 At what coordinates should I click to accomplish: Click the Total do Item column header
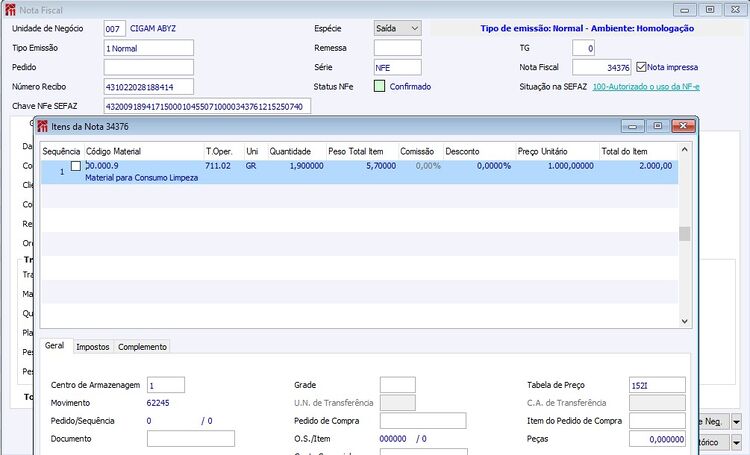click(638, 151)
